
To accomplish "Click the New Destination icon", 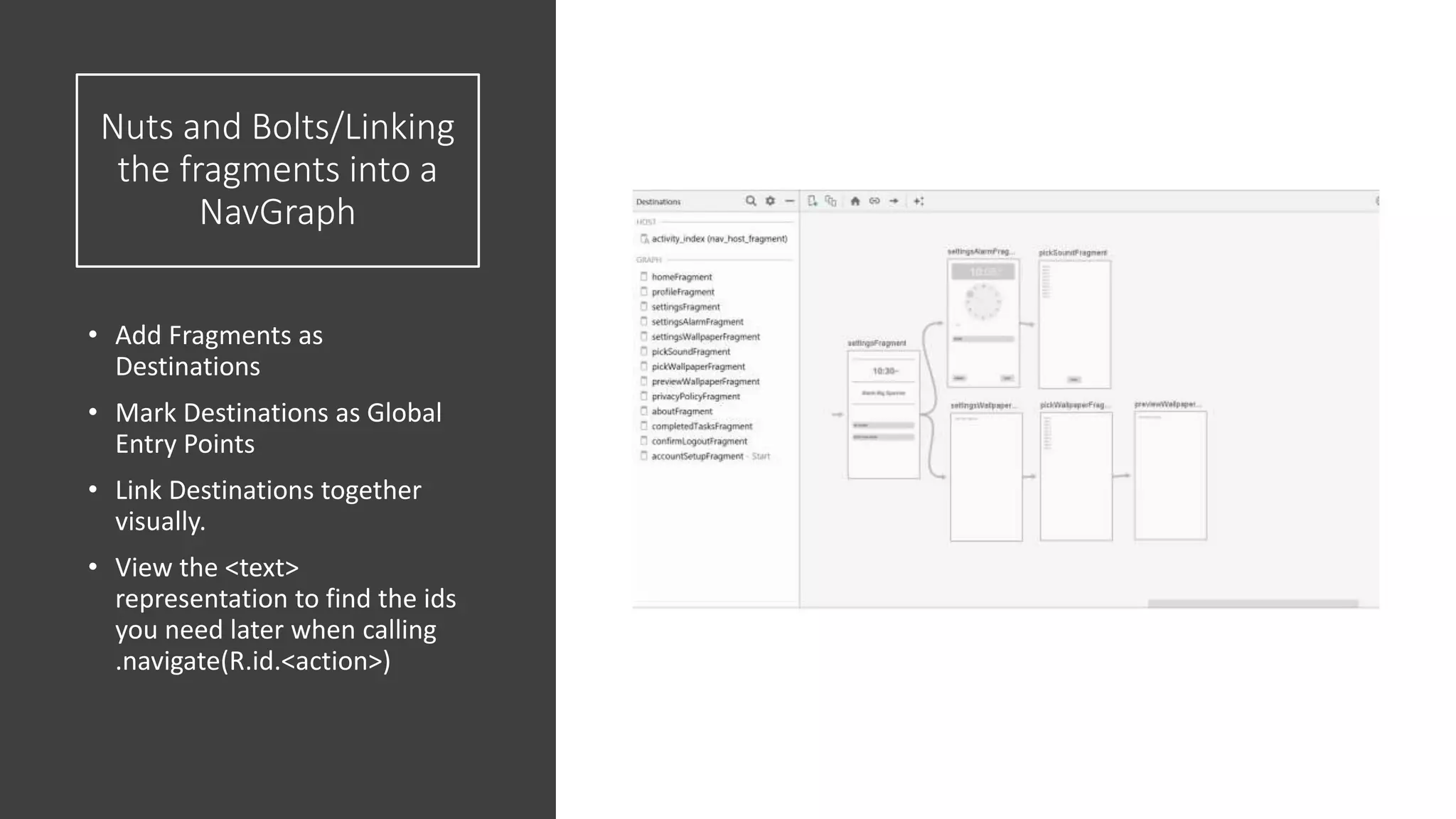I will [x=813, y=201].
